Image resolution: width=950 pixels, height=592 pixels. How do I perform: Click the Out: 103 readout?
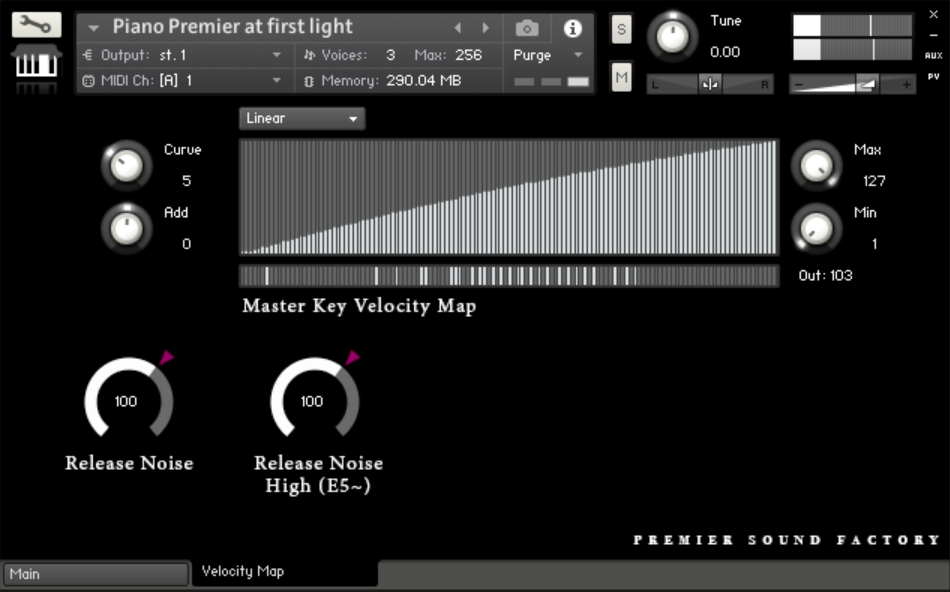pyautogui.click(x=825, y=276)
